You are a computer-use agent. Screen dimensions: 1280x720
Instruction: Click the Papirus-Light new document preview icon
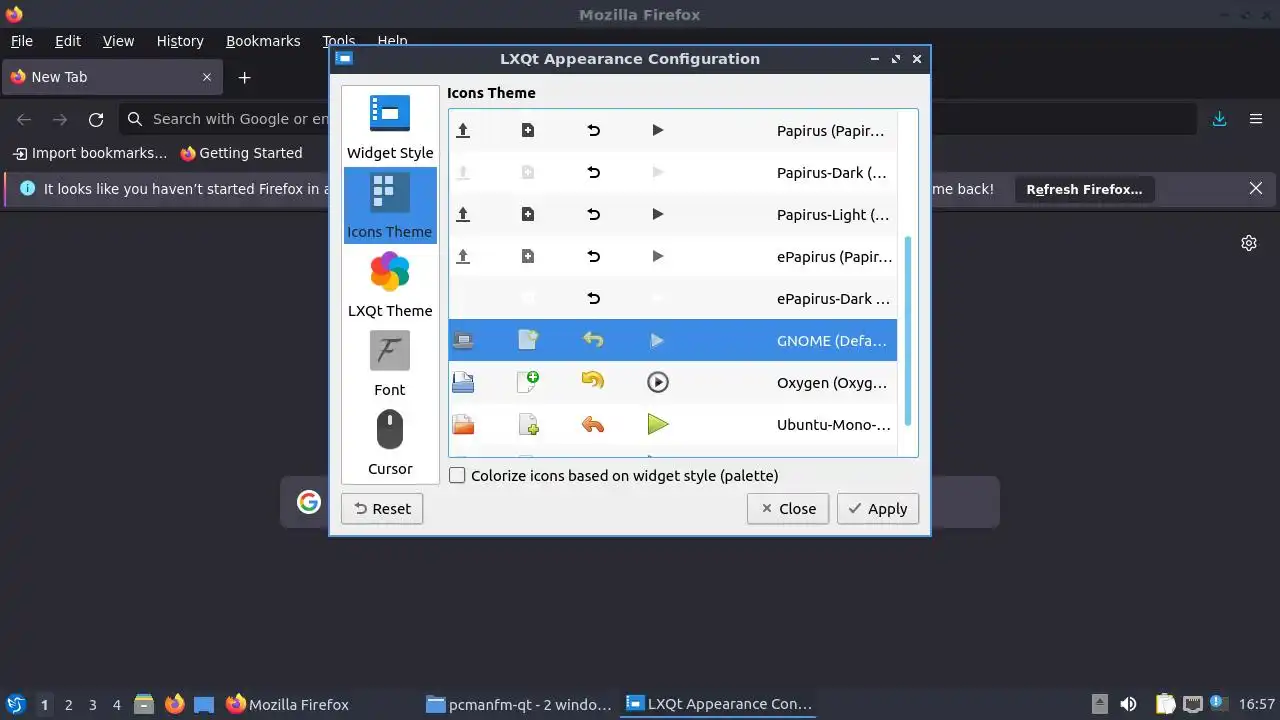tap(528, 214)
